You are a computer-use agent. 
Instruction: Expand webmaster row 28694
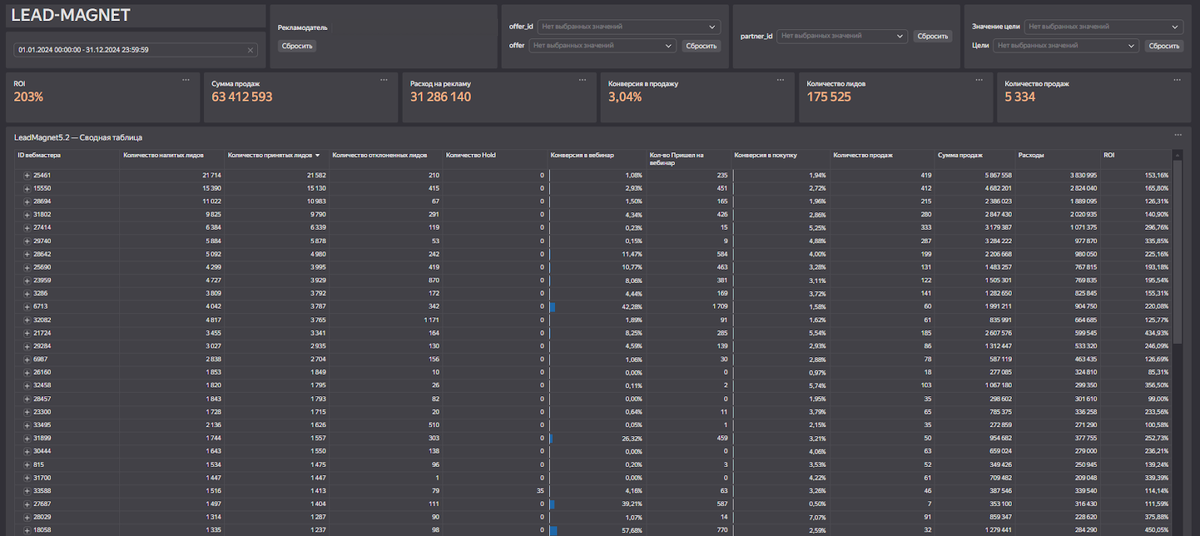[27, 201]
